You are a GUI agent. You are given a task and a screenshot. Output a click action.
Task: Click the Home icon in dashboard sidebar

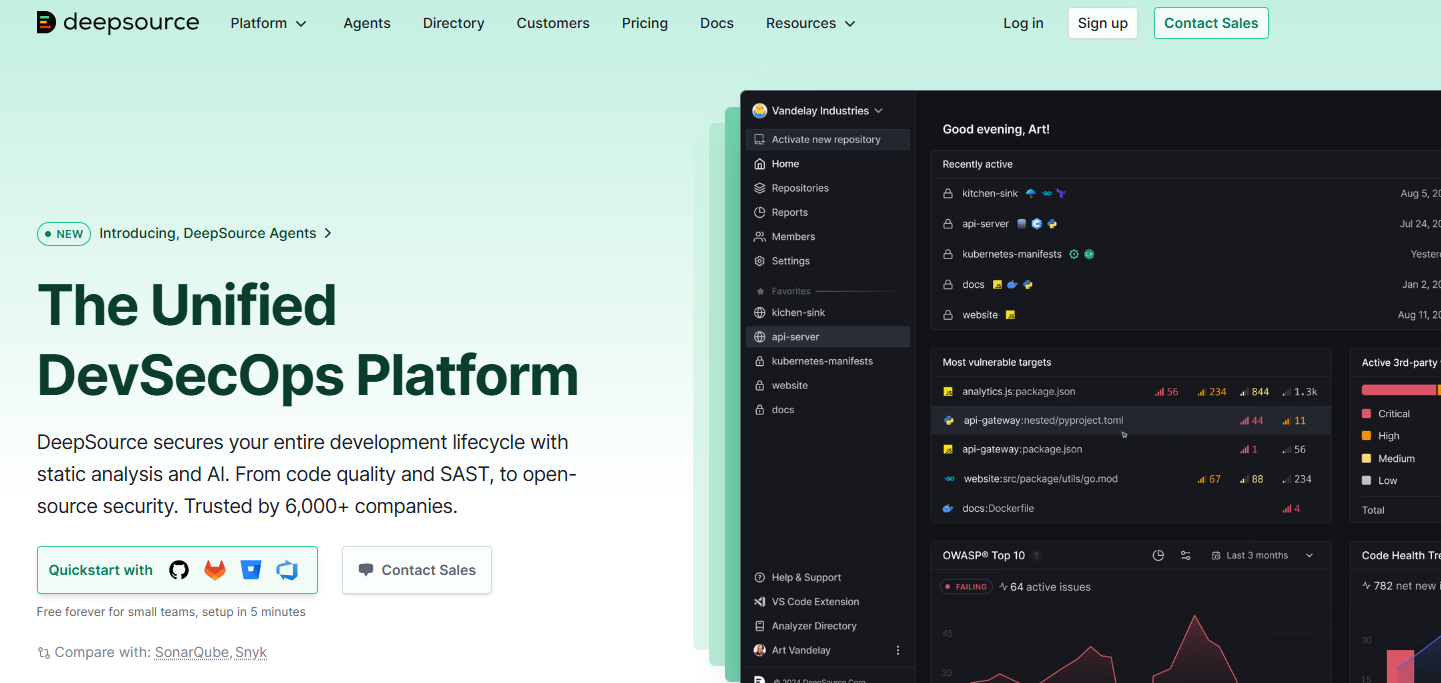point(760,164)
